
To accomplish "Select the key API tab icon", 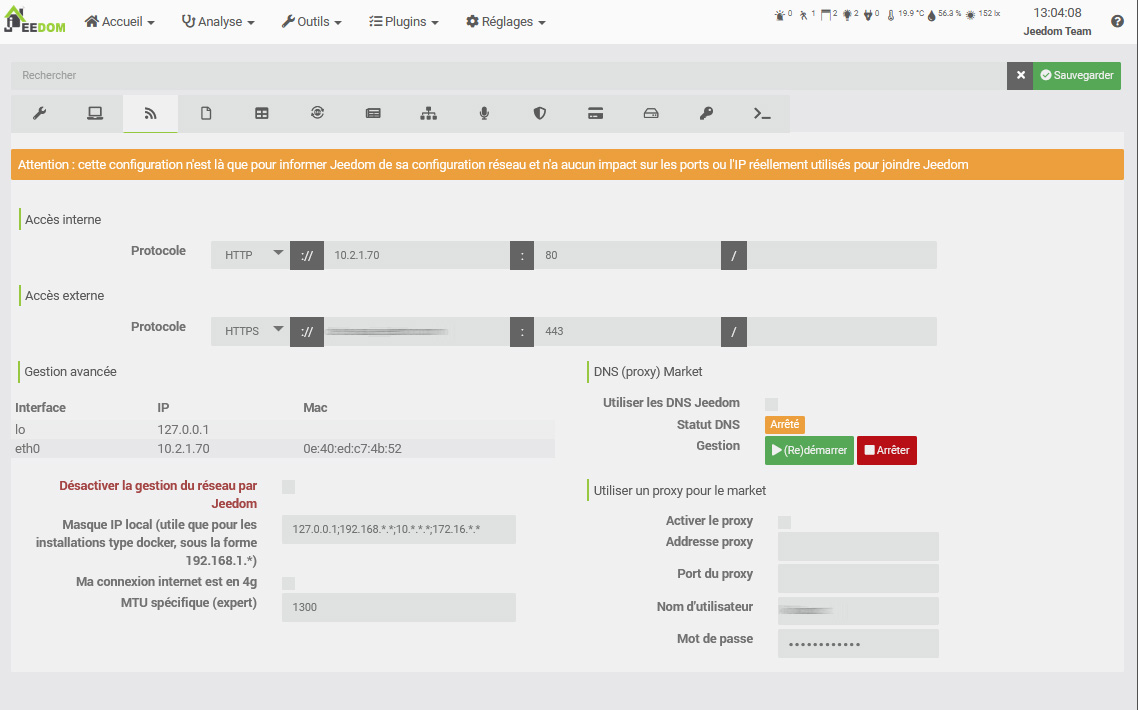I will (x=706, y=113).
